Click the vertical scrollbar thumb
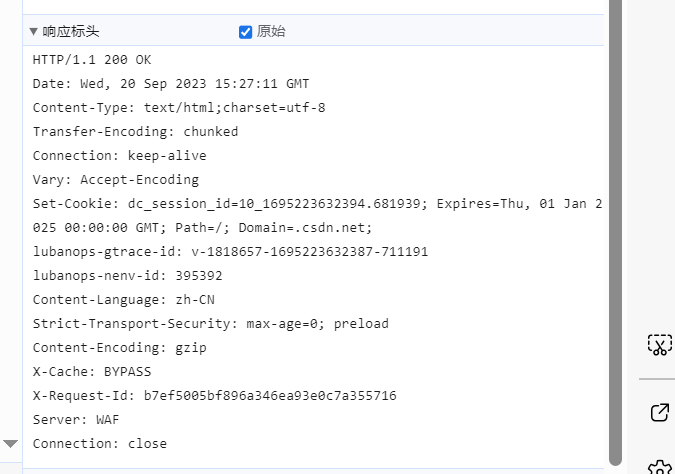The width and height of the screenshot is (675, 474). click(x=615, y=230)
